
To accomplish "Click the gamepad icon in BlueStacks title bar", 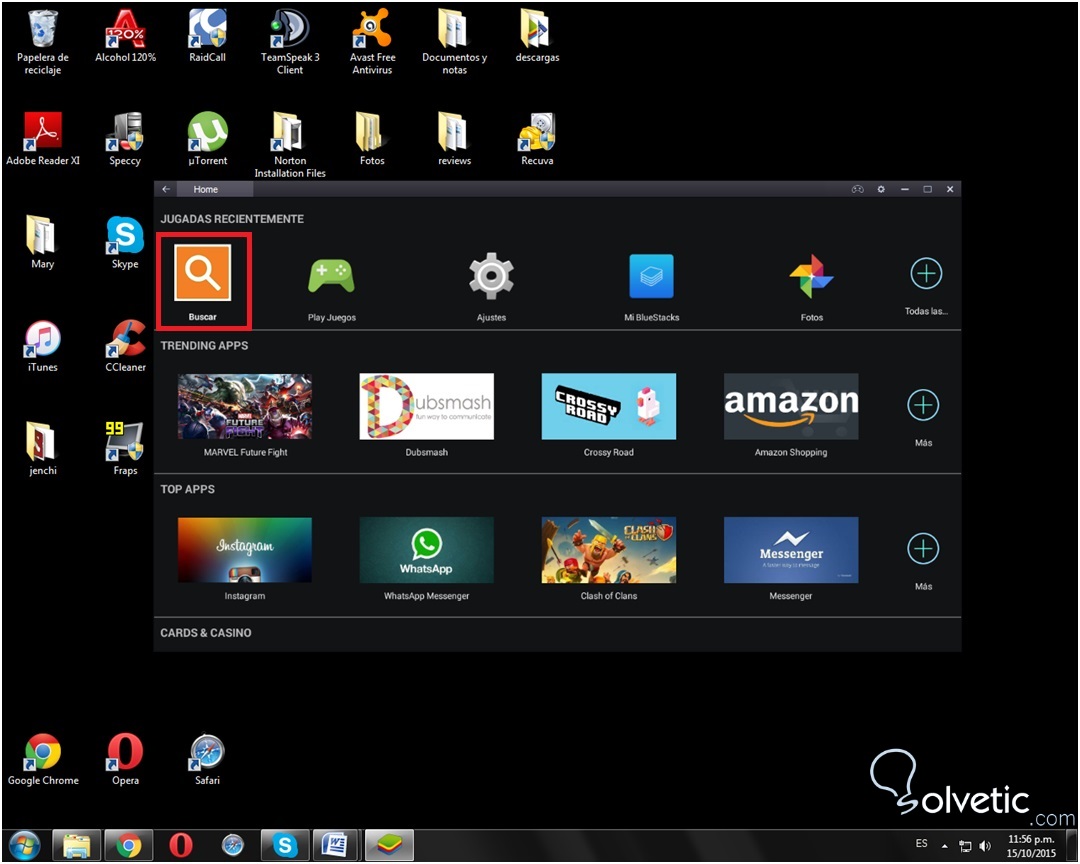I will [x=858, y=189].
